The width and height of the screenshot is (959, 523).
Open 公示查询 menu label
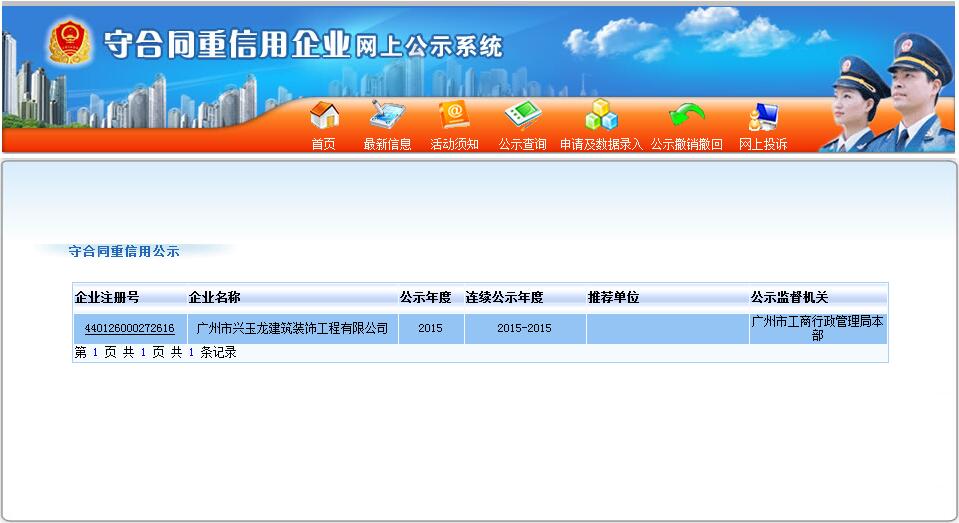point(522,144)
